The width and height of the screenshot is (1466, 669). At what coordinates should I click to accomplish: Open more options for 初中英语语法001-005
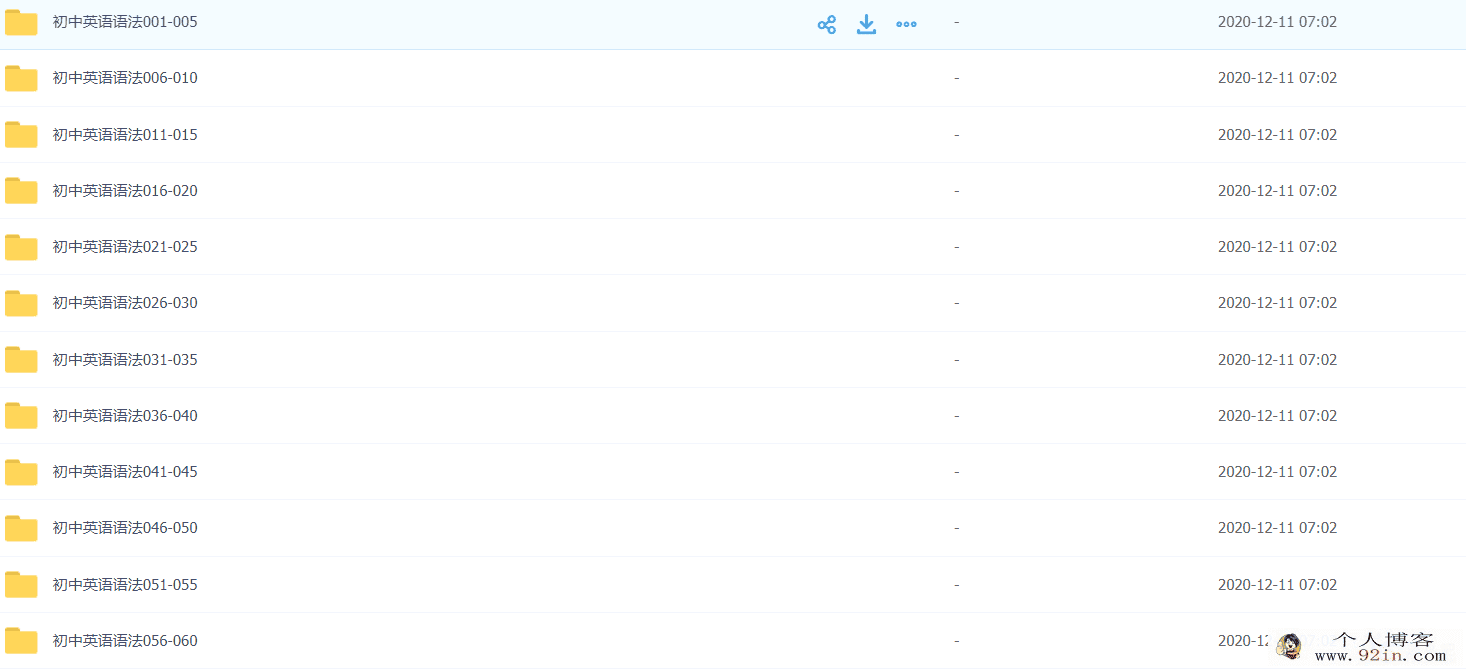click(x=906, y=25)
